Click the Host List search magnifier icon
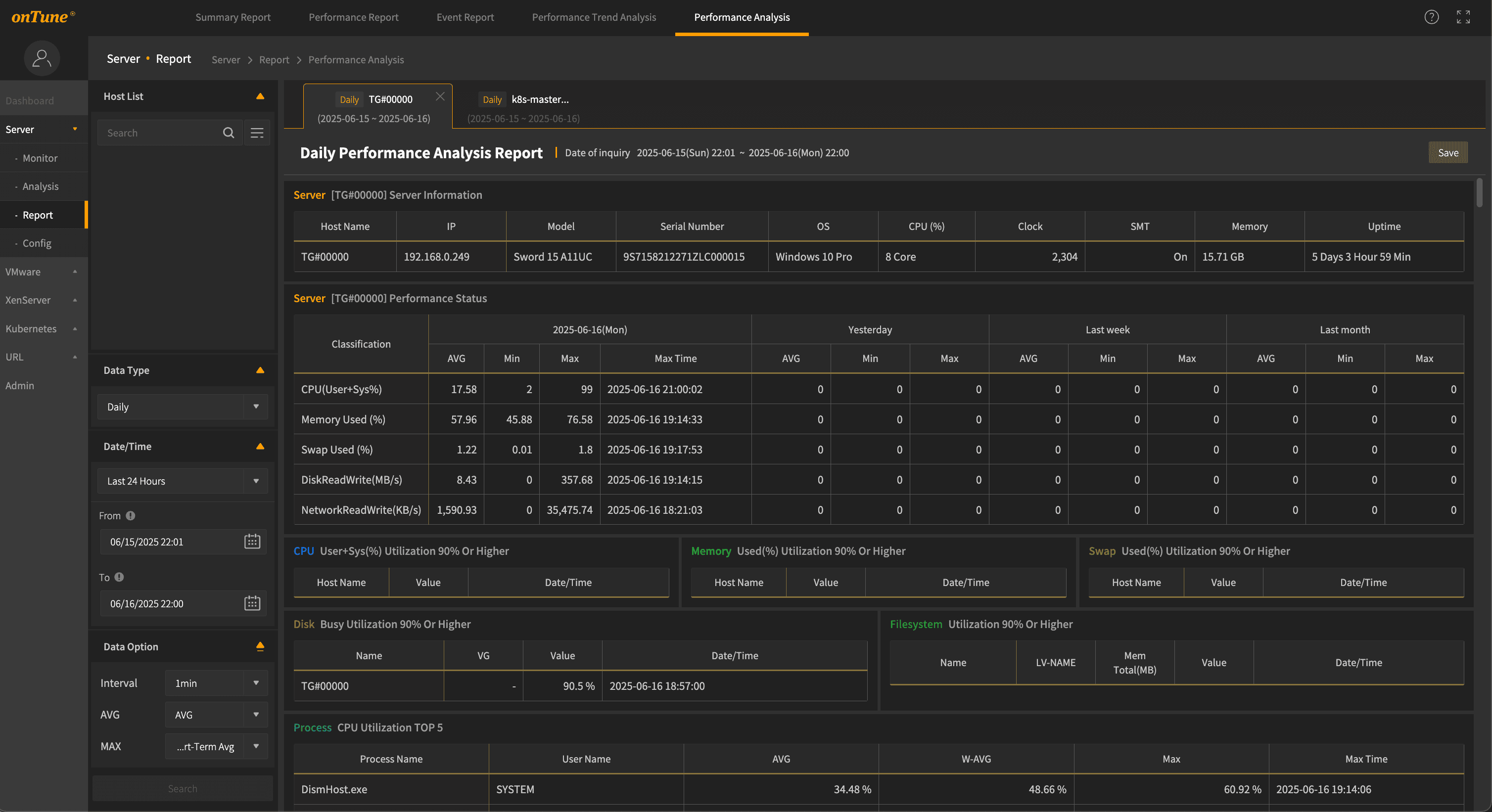This screenshot has width=1492, height=812. coord(228,133)
